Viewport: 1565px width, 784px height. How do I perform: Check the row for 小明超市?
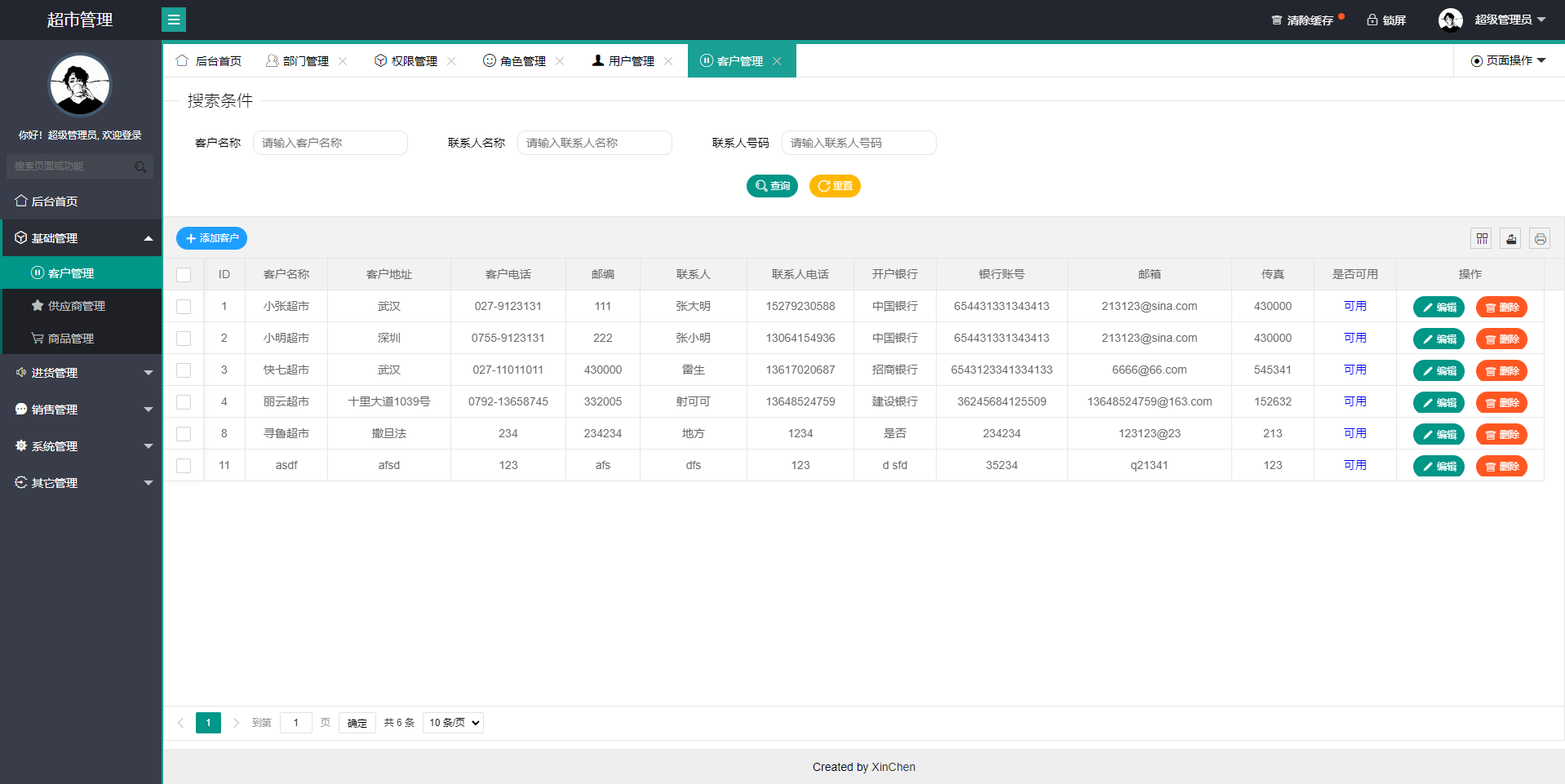(184, 339)
